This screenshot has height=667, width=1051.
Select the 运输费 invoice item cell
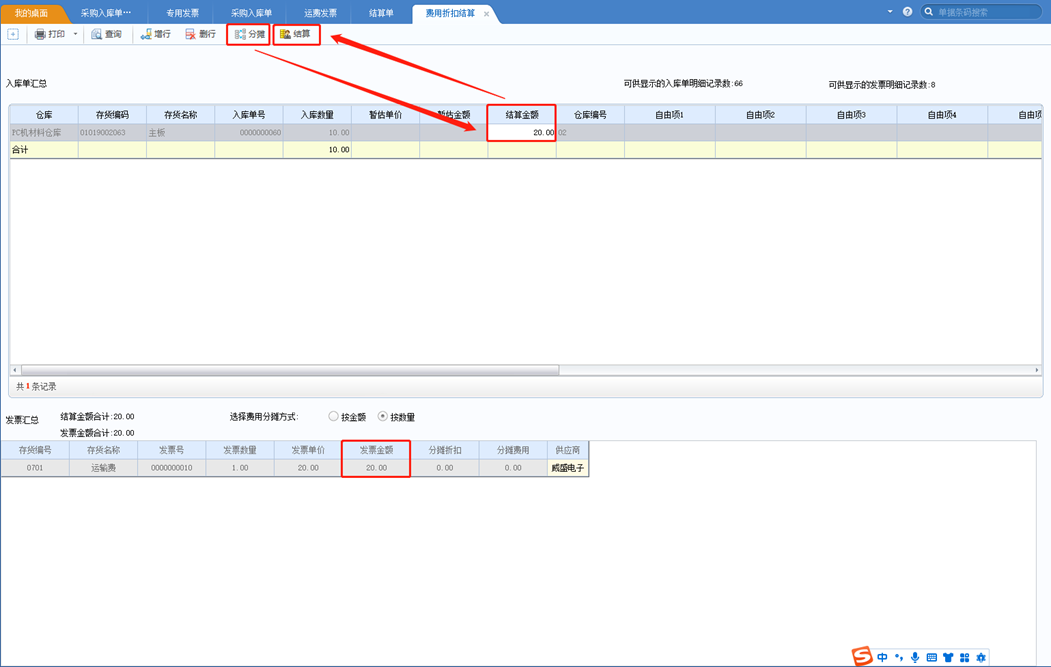tap(103, 467)
